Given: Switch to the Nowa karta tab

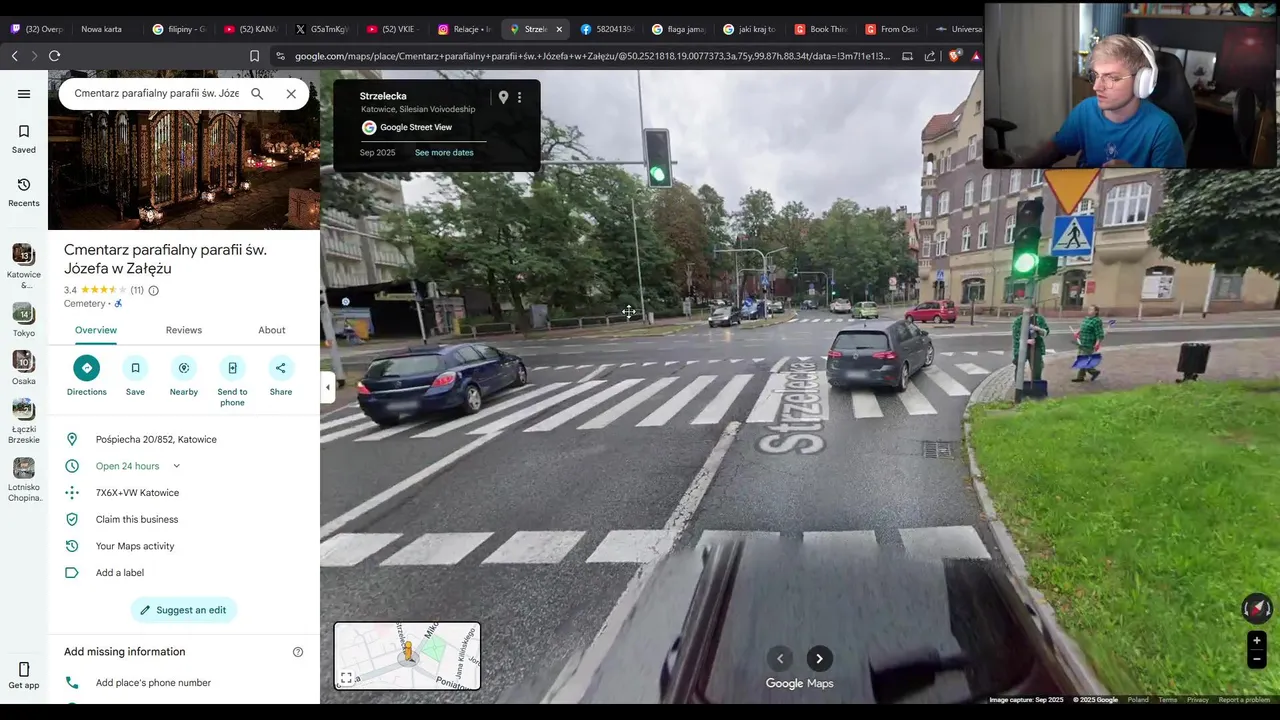Looking at the screenshot, I should [101, 29].
